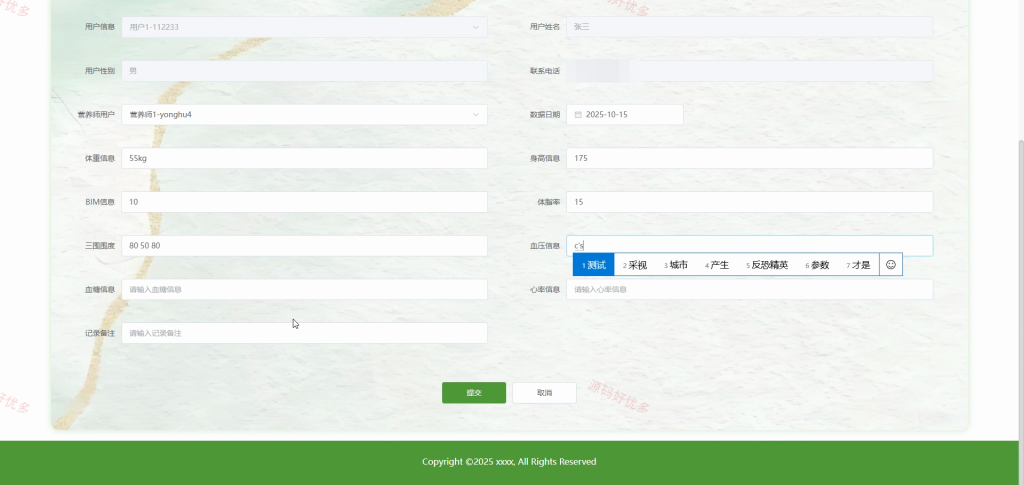Viewport: 1024px width, 485px height.
Task: Focus the 心率信息 input field
Action: pos(750,290)
